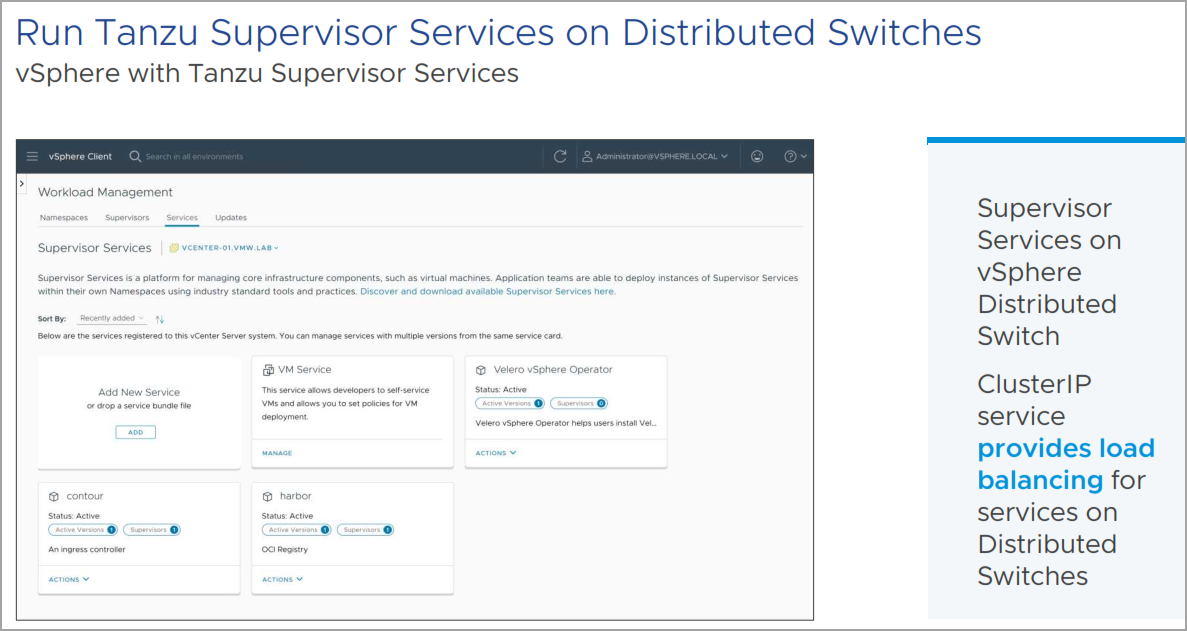Click 'Status: Active' on the harbor card
Screen dimensions: 1187x631
coord(287,516)
